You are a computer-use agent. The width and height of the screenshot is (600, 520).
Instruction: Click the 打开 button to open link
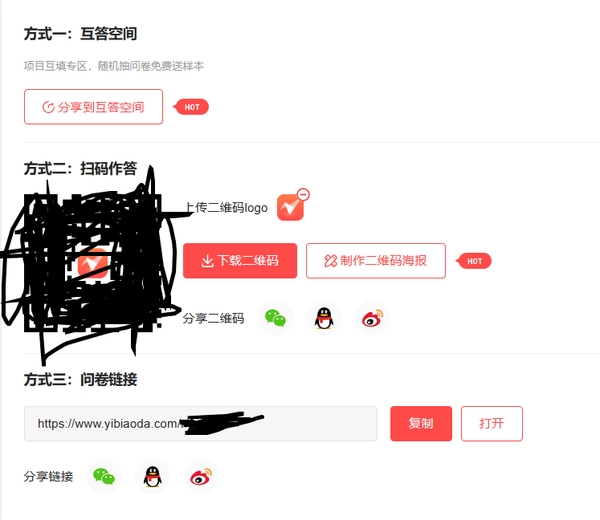(x=492, y=424)
